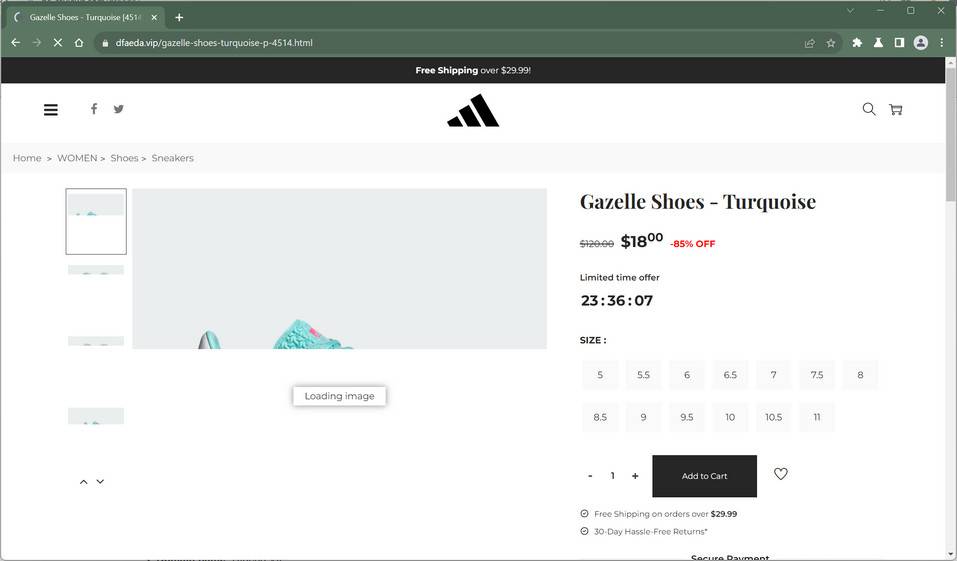Viewport: 957px width, 561px height.
Task: Open the hamburger menu
Action: pyautogui.click(x=51, y=109)
